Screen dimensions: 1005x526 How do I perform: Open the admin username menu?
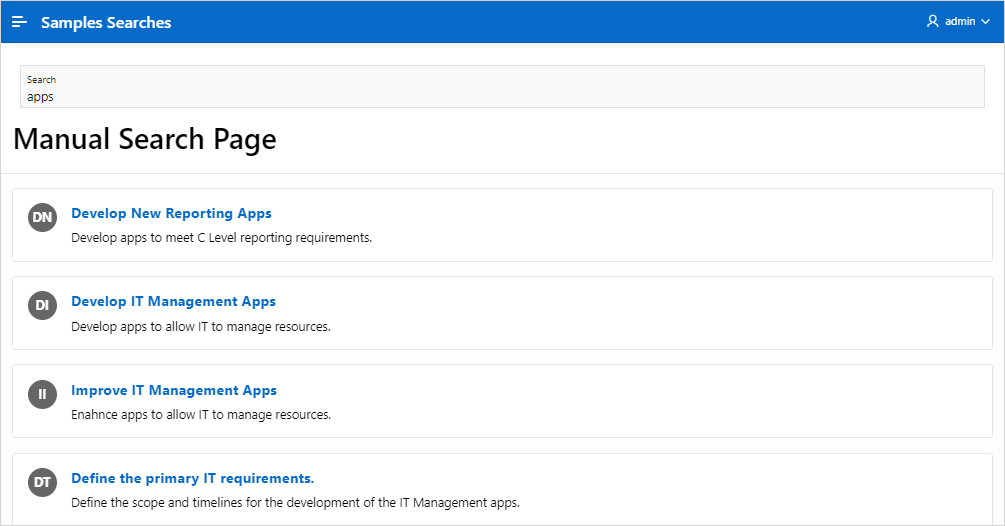click(x=960, y=21)
